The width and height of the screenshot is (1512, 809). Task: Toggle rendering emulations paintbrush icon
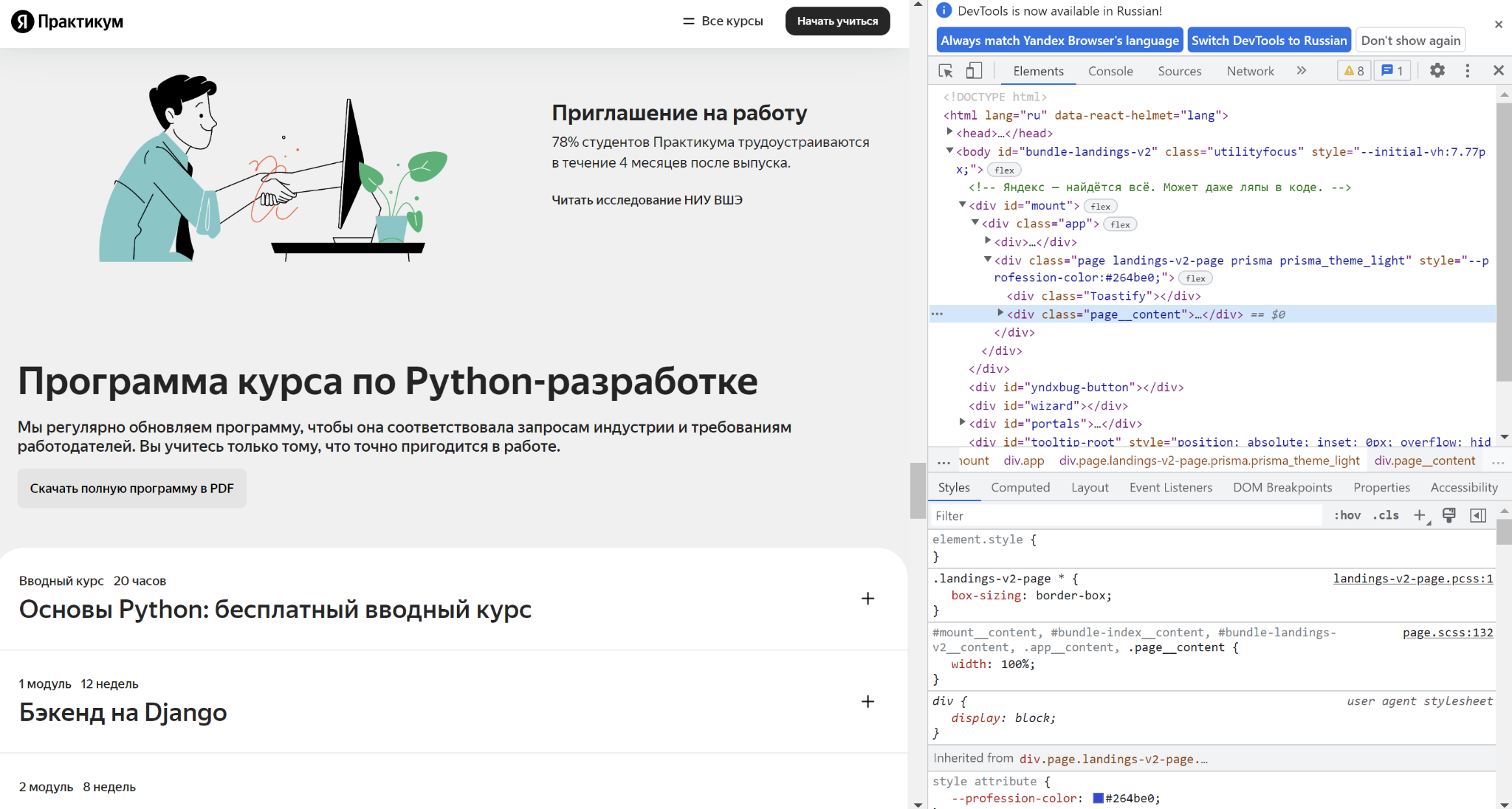pos(1449,515)
